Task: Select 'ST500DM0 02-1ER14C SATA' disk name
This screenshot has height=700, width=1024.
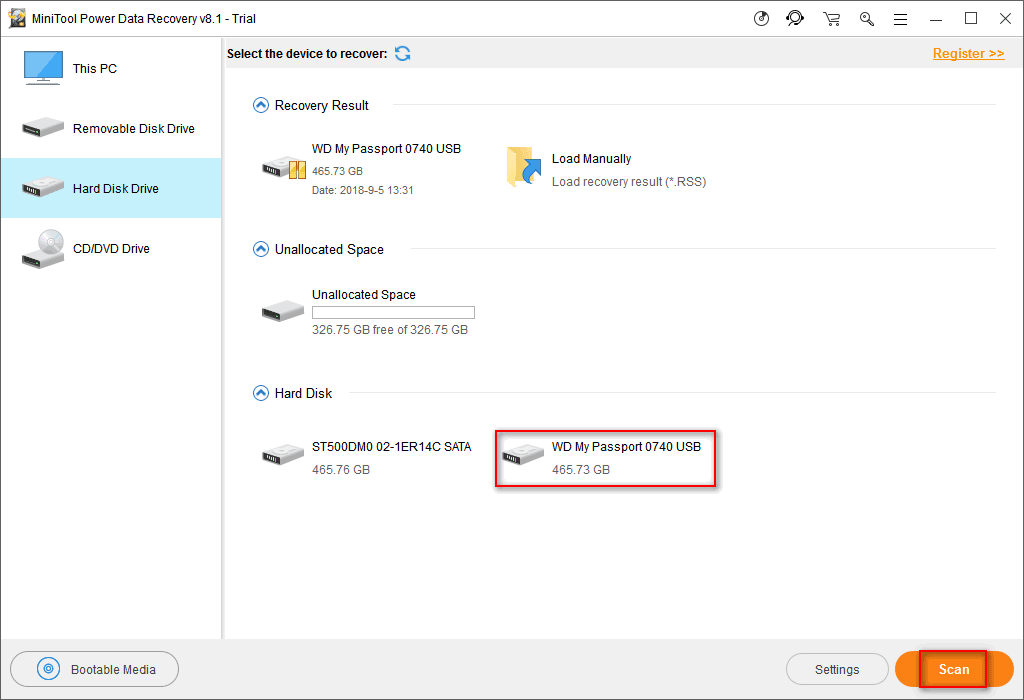Action: click(391, 447)
